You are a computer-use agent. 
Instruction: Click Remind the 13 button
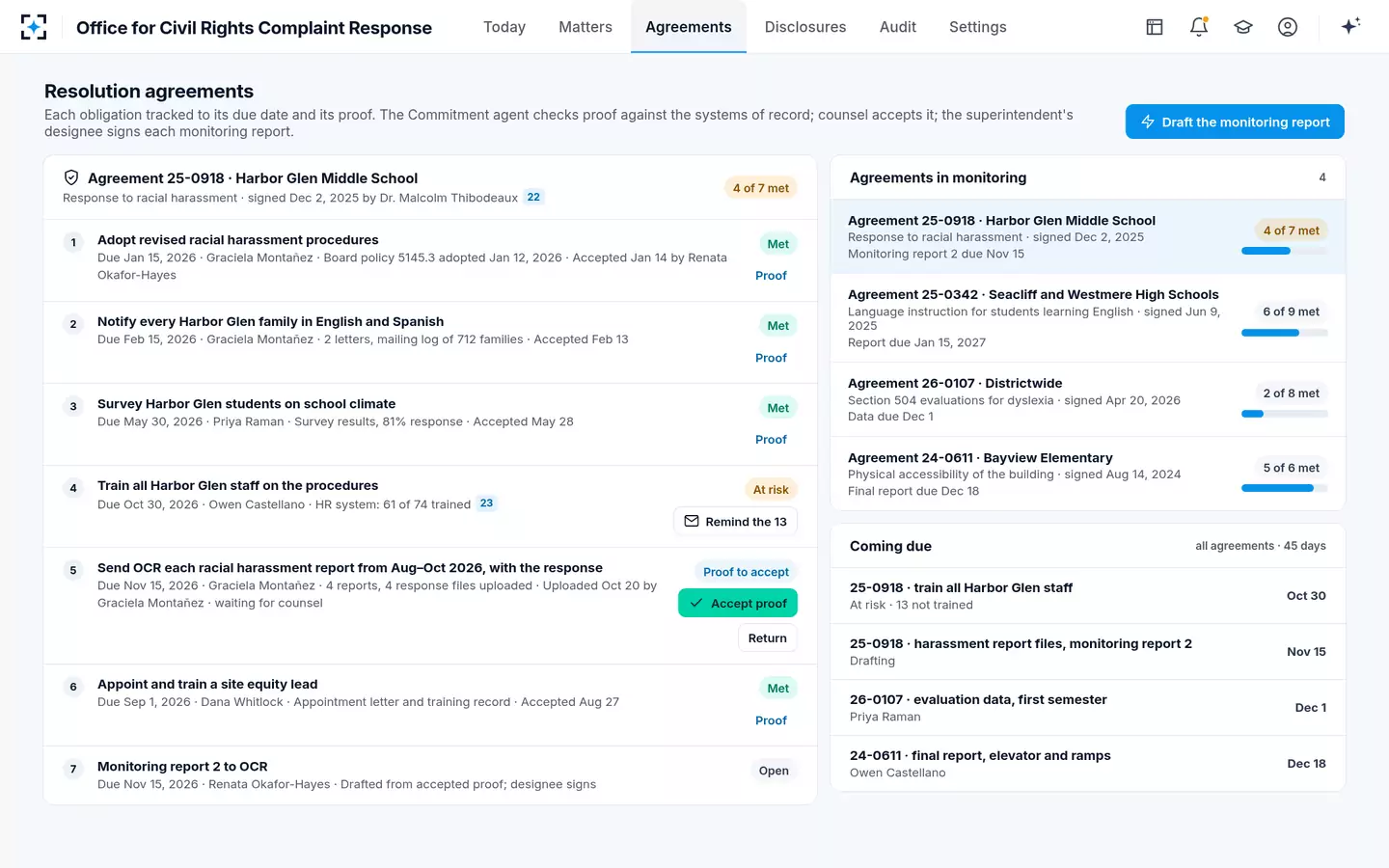[736, 522]
